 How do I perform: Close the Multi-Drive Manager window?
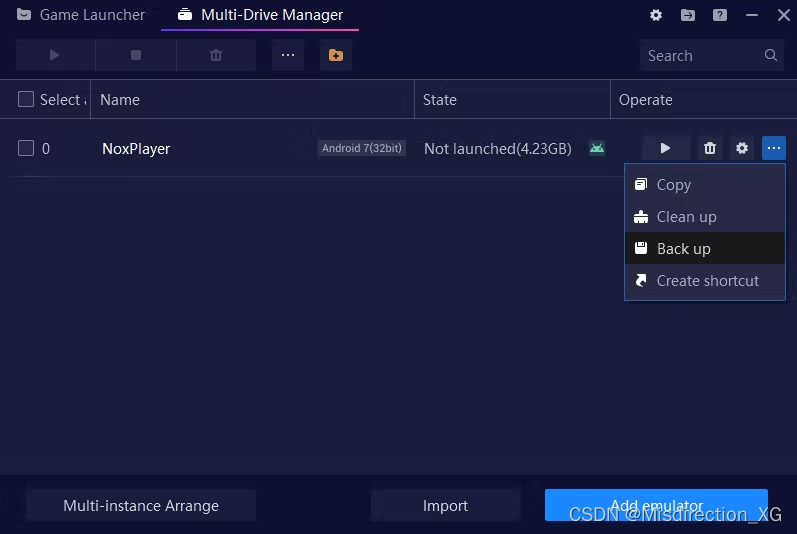point(783,15)
